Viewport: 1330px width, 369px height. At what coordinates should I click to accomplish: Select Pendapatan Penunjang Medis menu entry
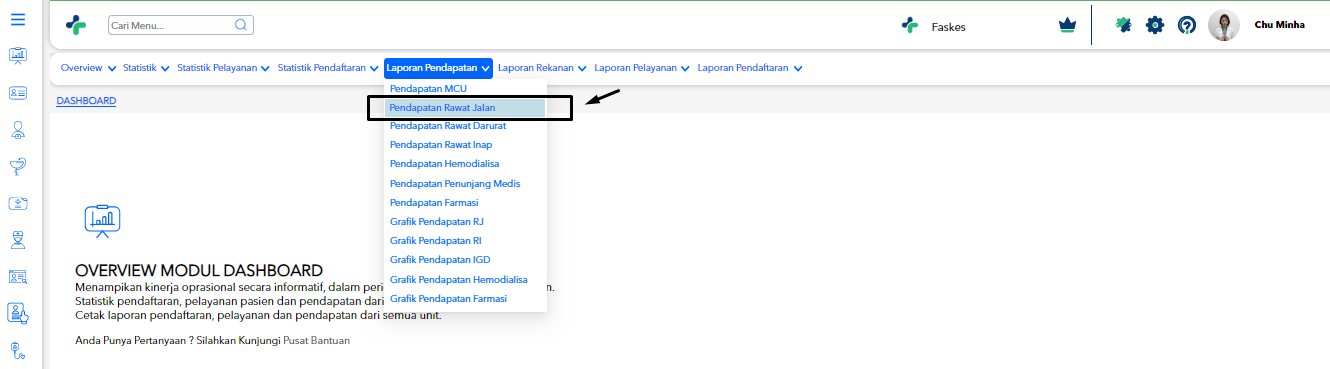point(466,184)
